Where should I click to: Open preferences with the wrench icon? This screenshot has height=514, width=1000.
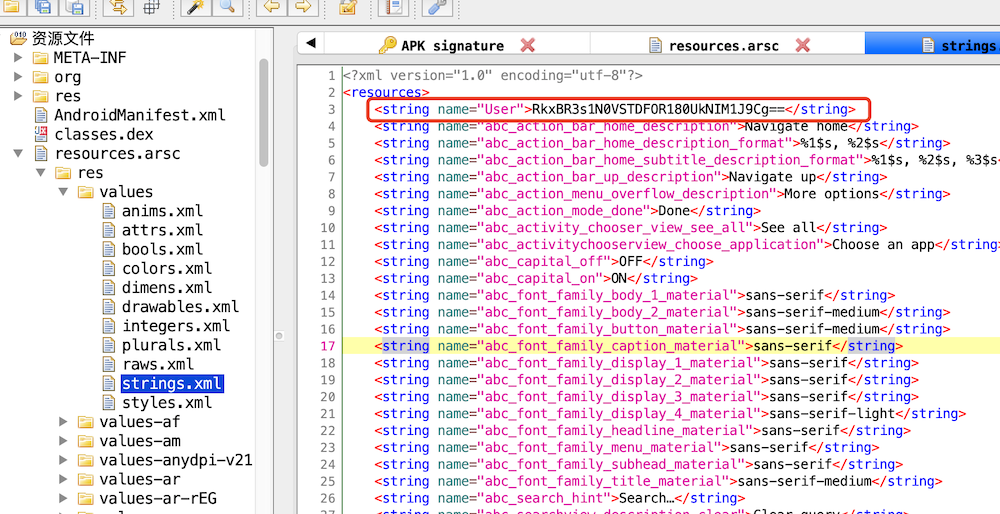tap(437, 6)
